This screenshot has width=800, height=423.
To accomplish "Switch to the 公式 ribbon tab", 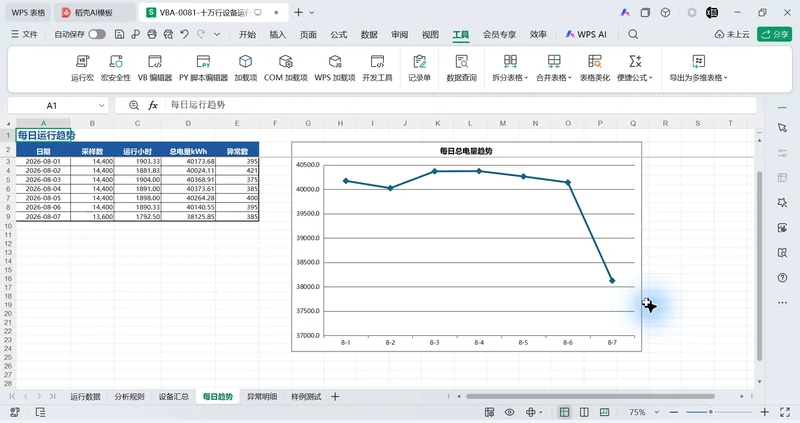I will (338, 34).
